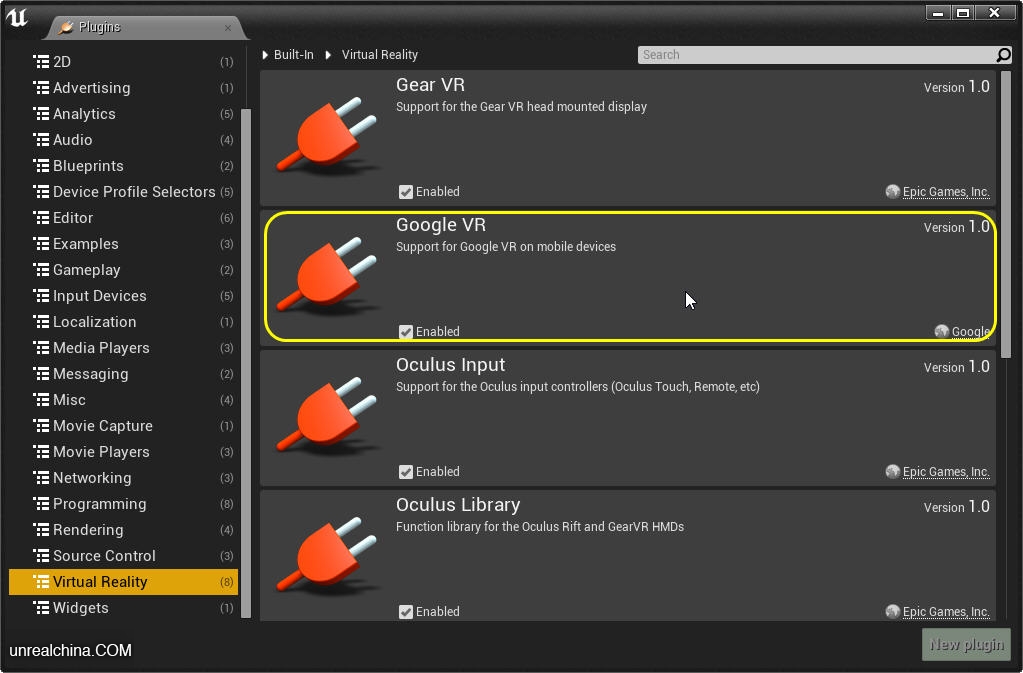Disable the Gear VR Enabled checkbox
This screenshot has height=673, width=1023.
(x=406, y=192)
